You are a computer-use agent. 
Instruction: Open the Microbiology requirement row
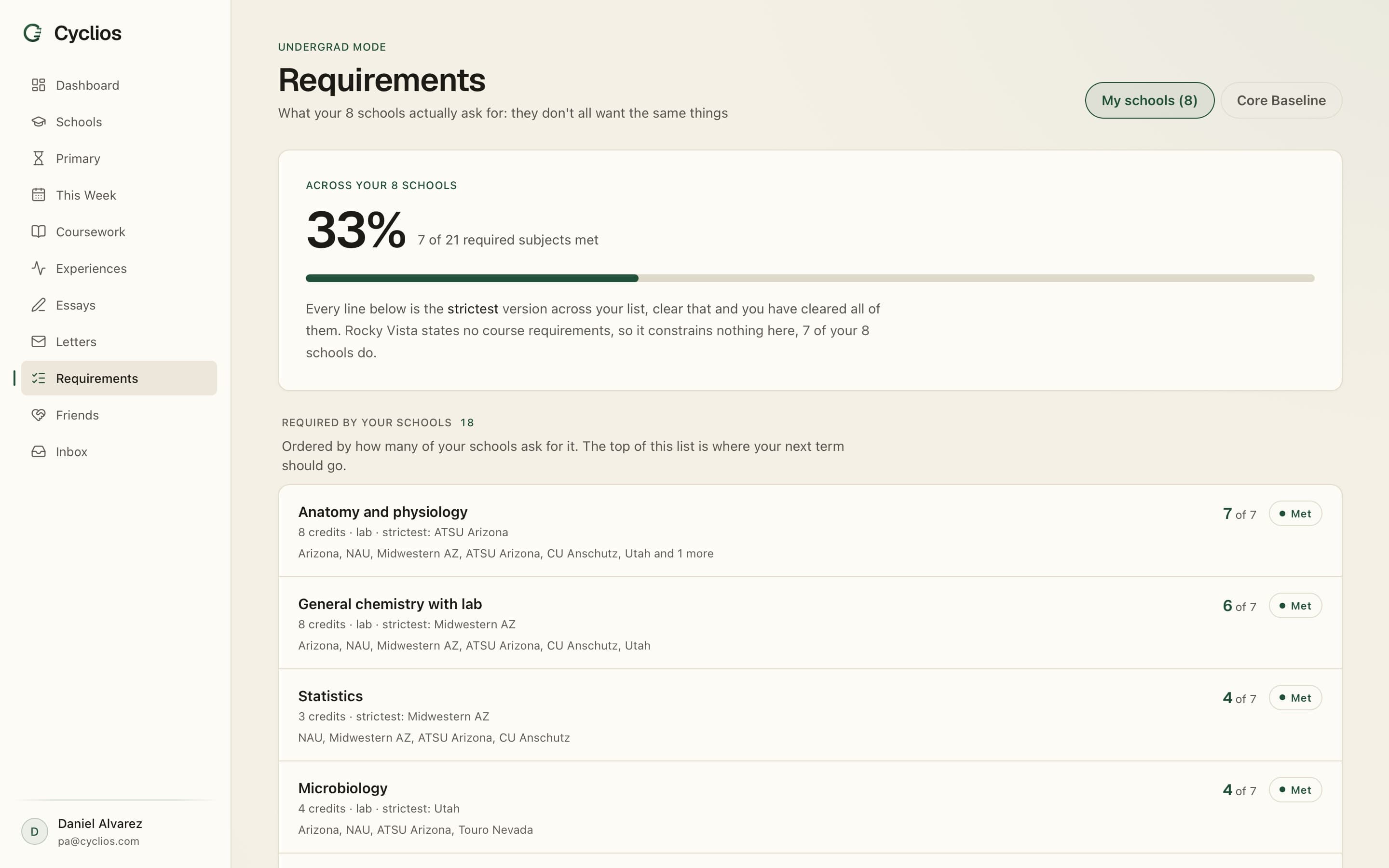point(810,807)
